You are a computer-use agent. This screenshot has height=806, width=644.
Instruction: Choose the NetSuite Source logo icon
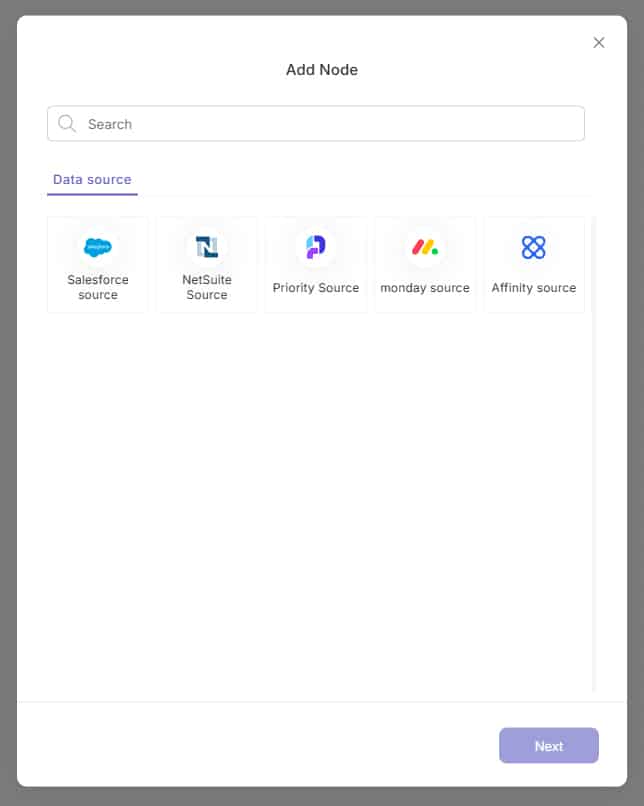pos(207,247)
